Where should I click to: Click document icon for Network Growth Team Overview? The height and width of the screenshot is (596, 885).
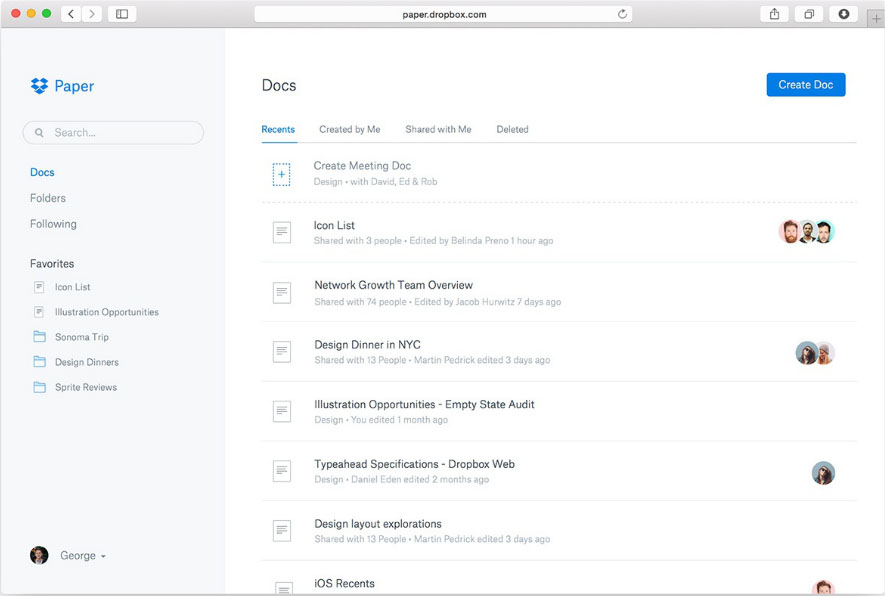(282, 293)
